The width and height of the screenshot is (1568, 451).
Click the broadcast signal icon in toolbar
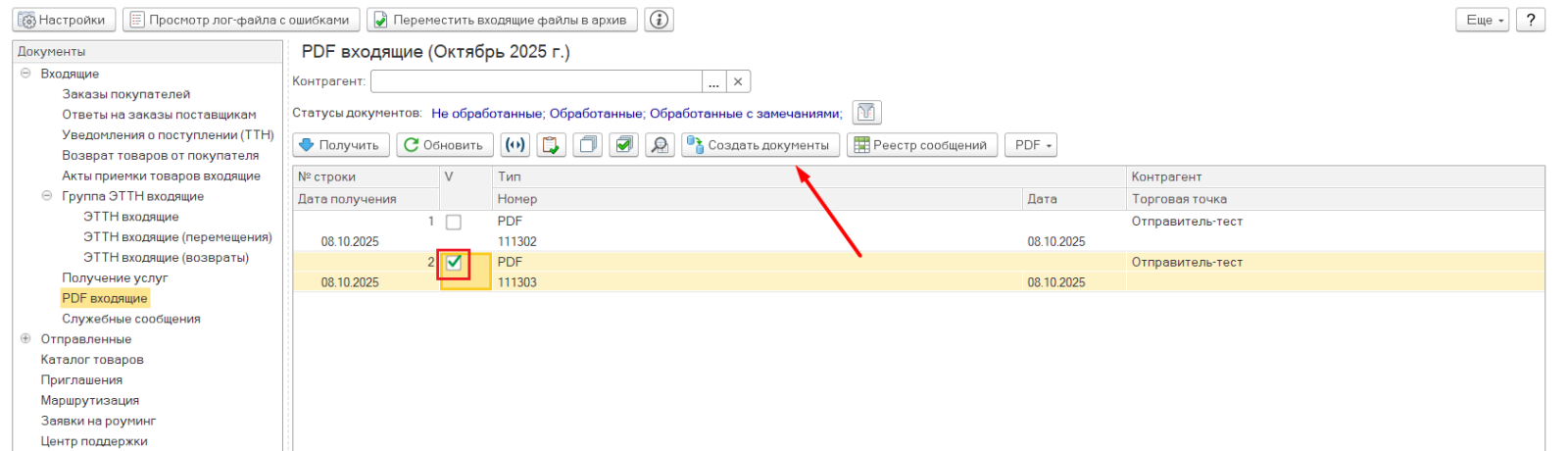514,145
